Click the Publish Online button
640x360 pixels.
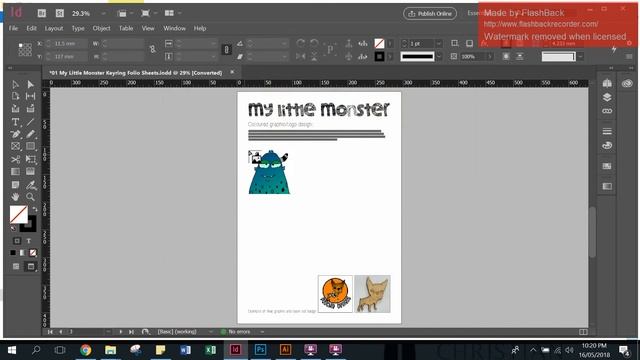click(430, 13)
